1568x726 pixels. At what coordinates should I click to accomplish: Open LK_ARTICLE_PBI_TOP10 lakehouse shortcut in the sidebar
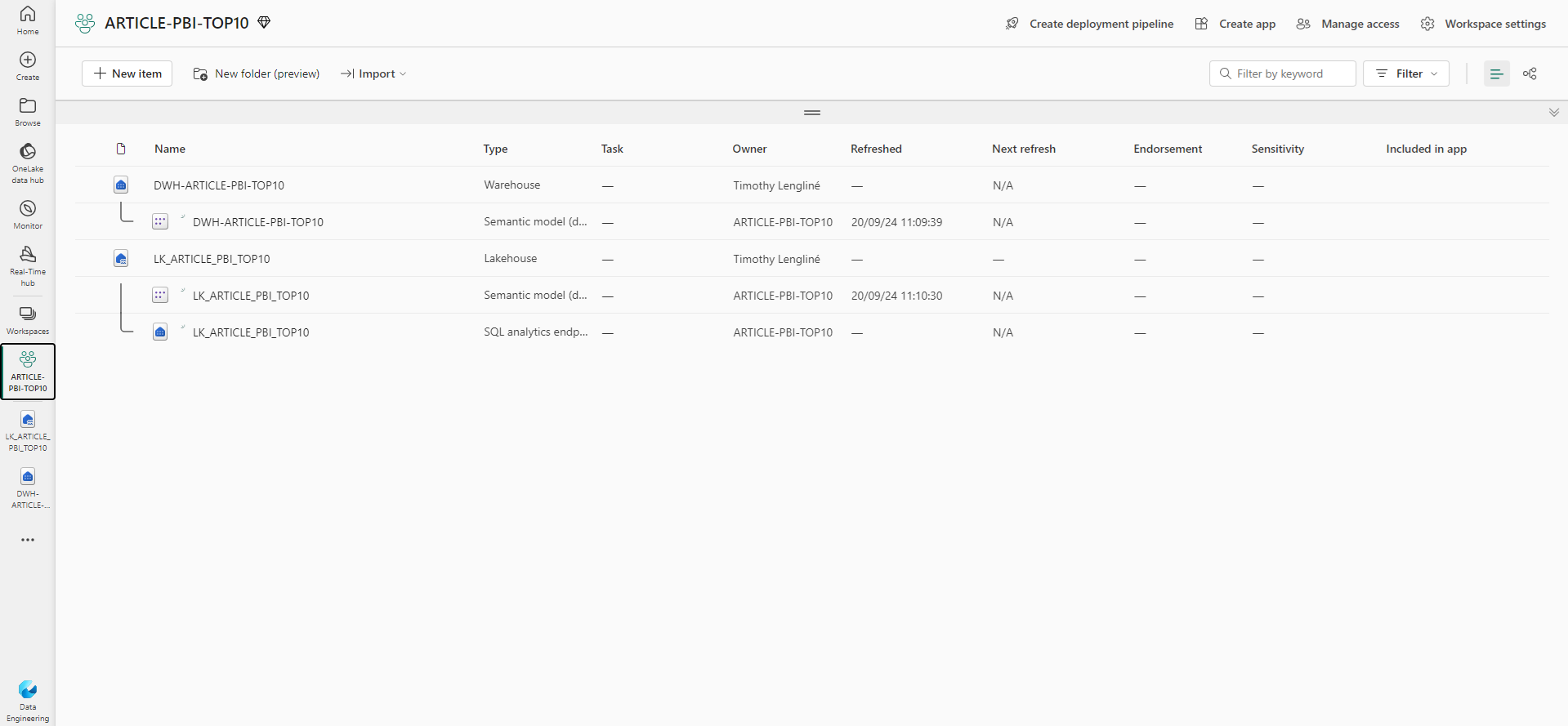[28, 432]
